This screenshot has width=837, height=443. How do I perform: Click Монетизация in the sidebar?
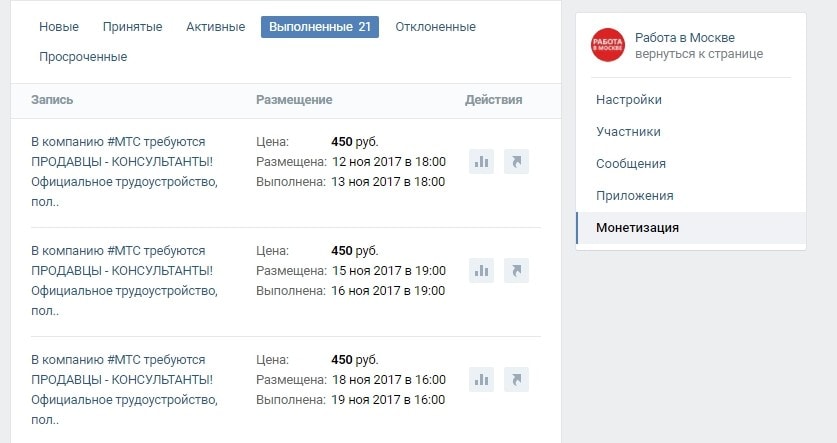coord(637,228)
